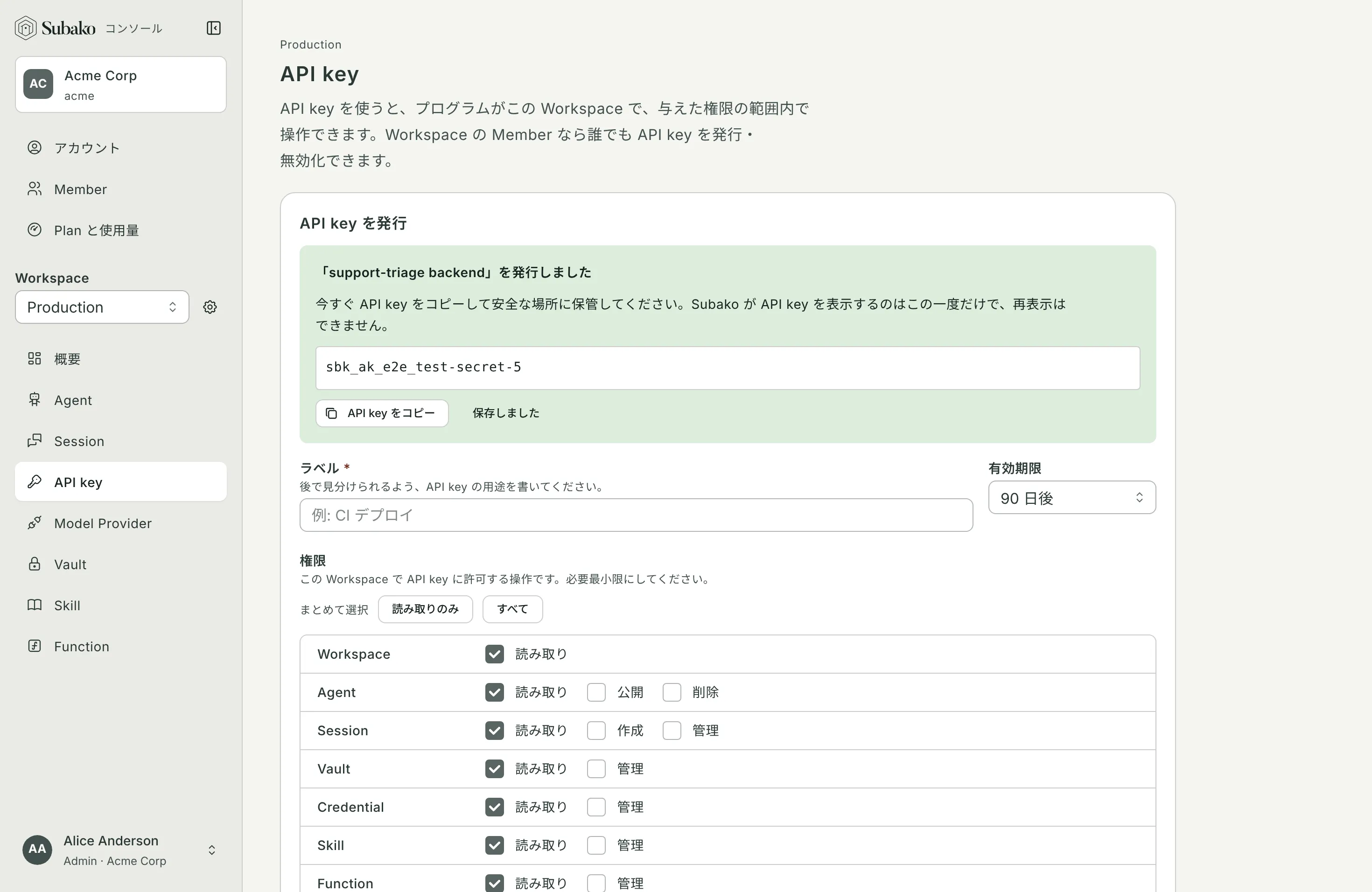Click the copy icon in API key をコピー button

click(331, 413)
